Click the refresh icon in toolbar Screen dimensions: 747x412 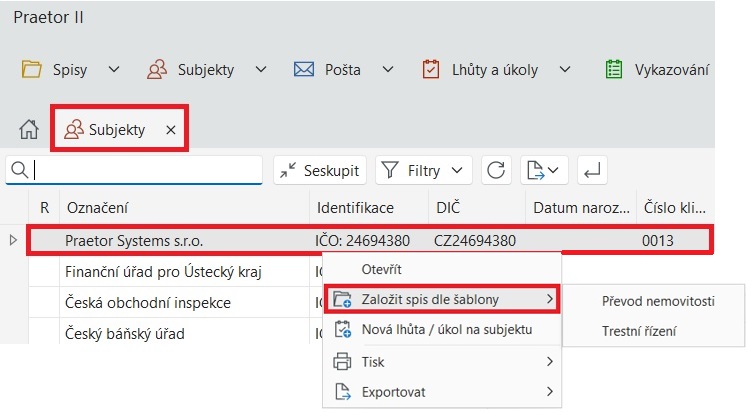[496, 171]
